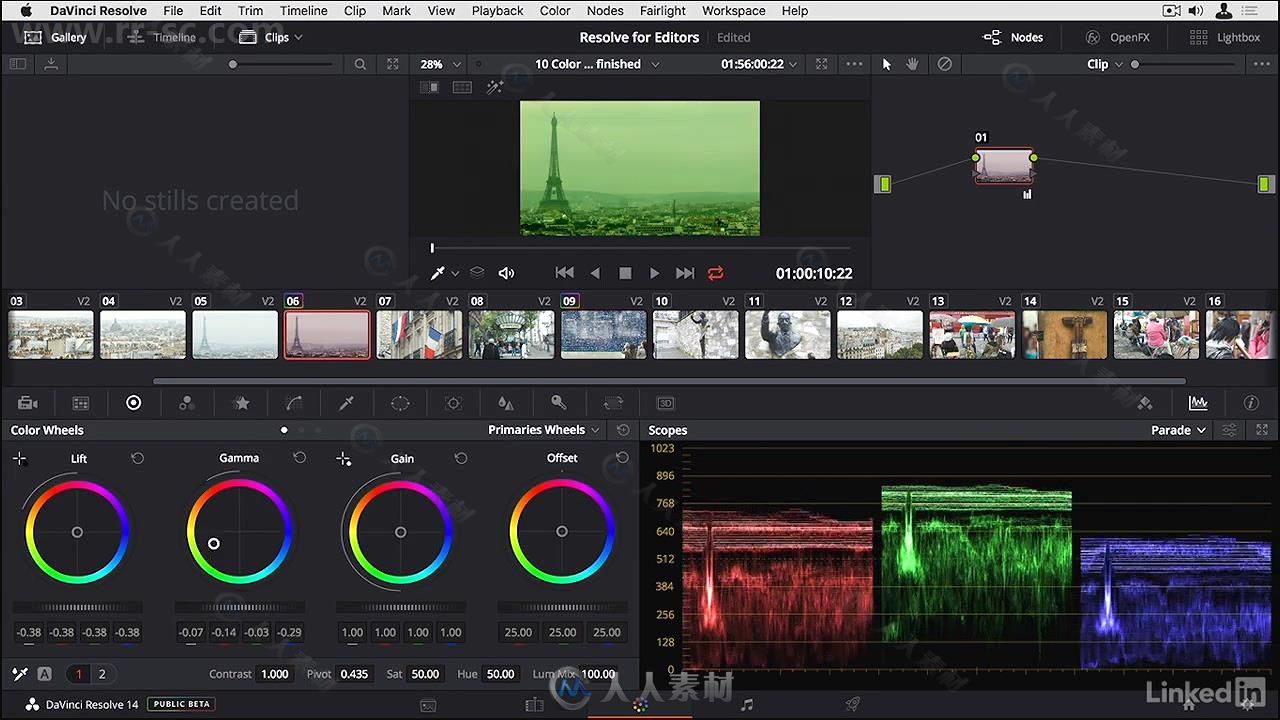Mute viewer audio speaker icon
1280x720 pixels.
506,273
